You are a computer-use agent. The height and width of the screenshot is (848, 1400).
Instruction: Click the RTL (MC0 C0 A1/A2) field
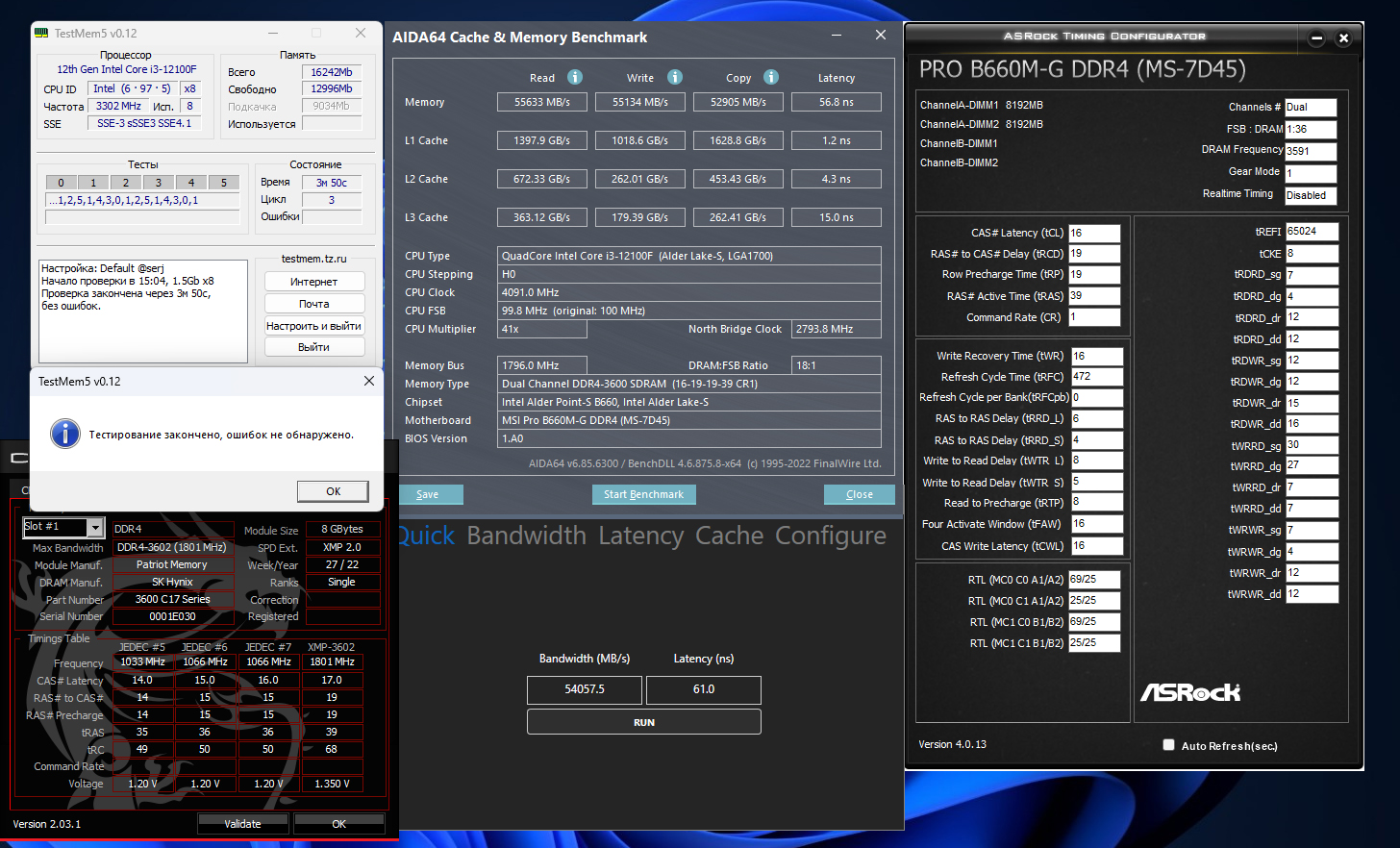coord(1094,580)
